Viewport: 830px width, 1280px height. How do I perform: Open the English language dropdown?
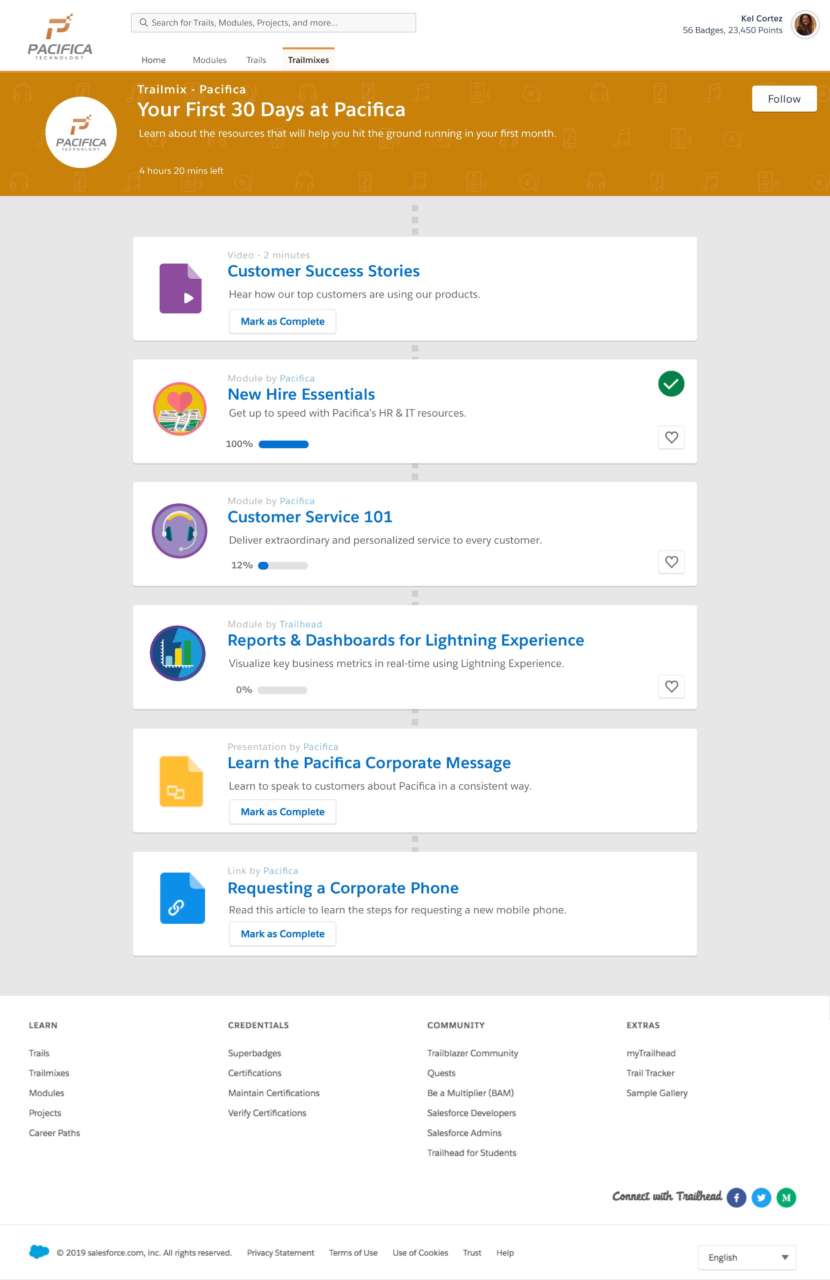point(747,1257)
